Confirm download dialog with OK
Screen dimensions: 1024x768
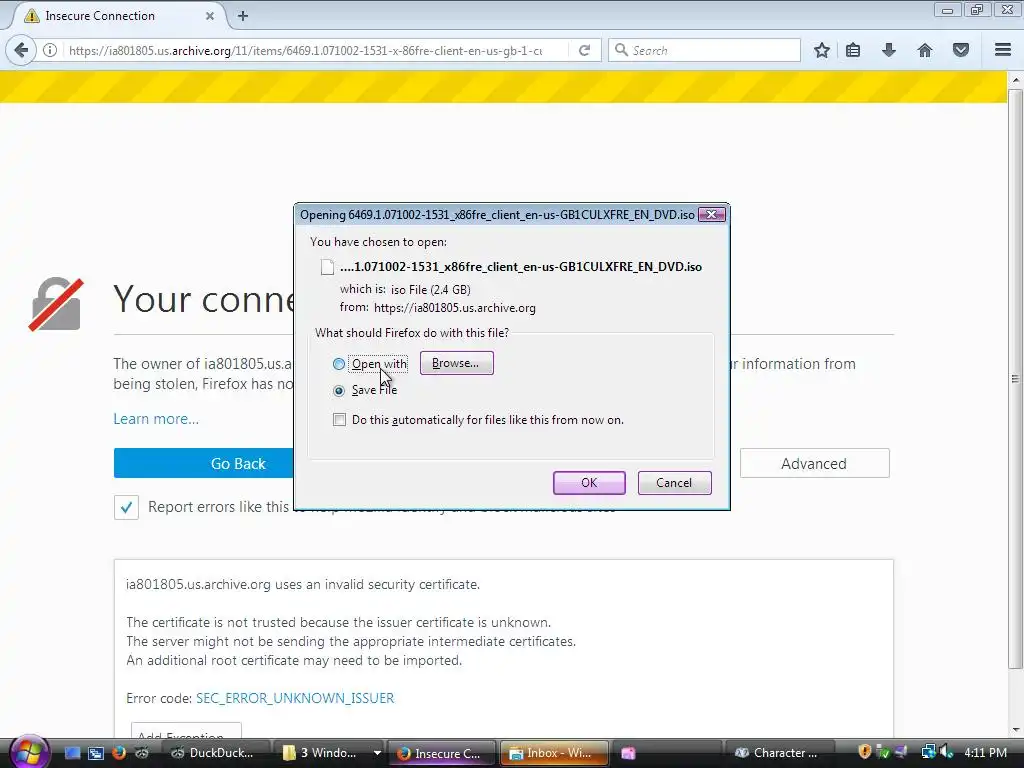pos(589,483)
